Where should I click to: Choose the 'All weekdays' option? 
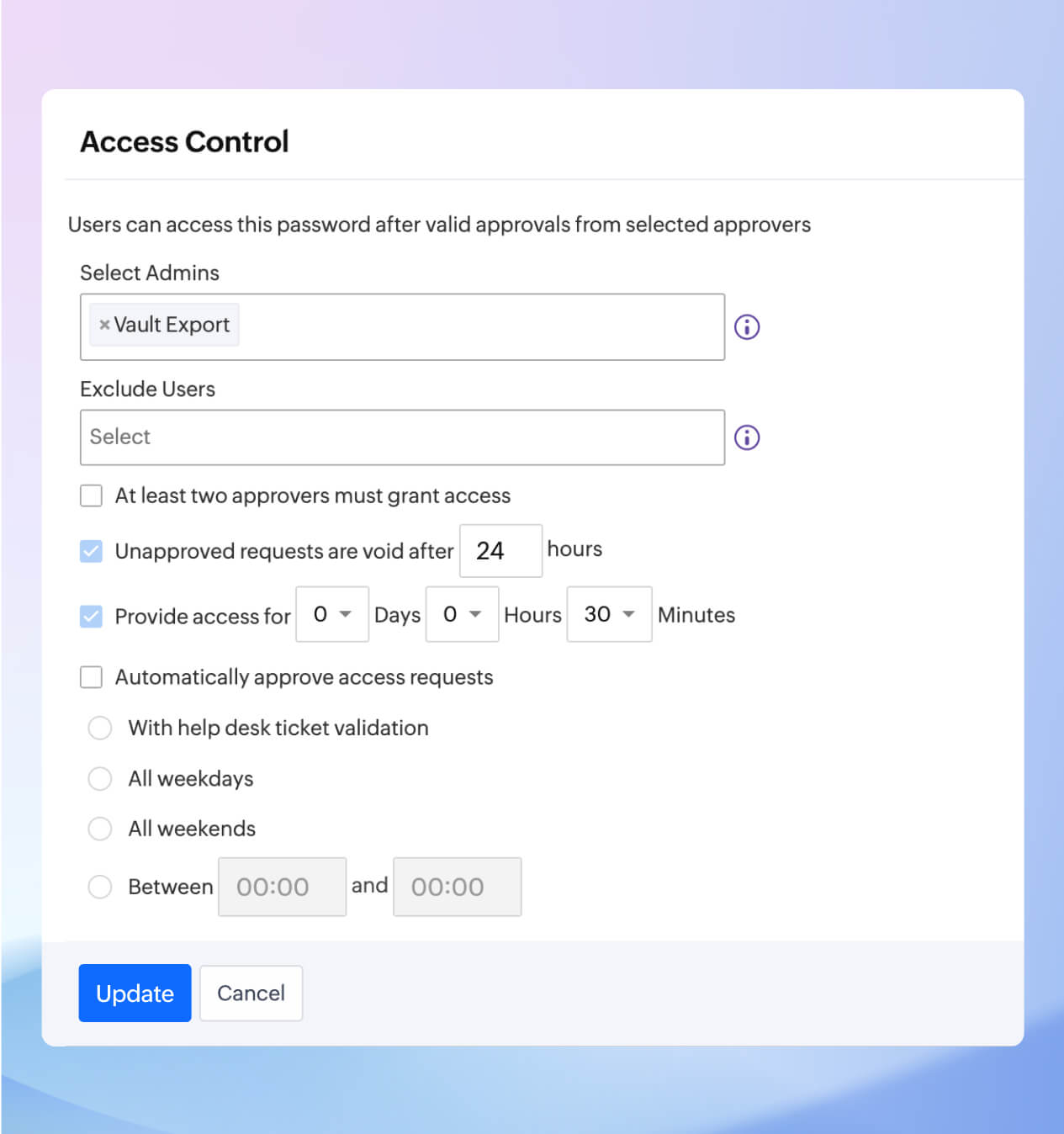tap(100, 778)
